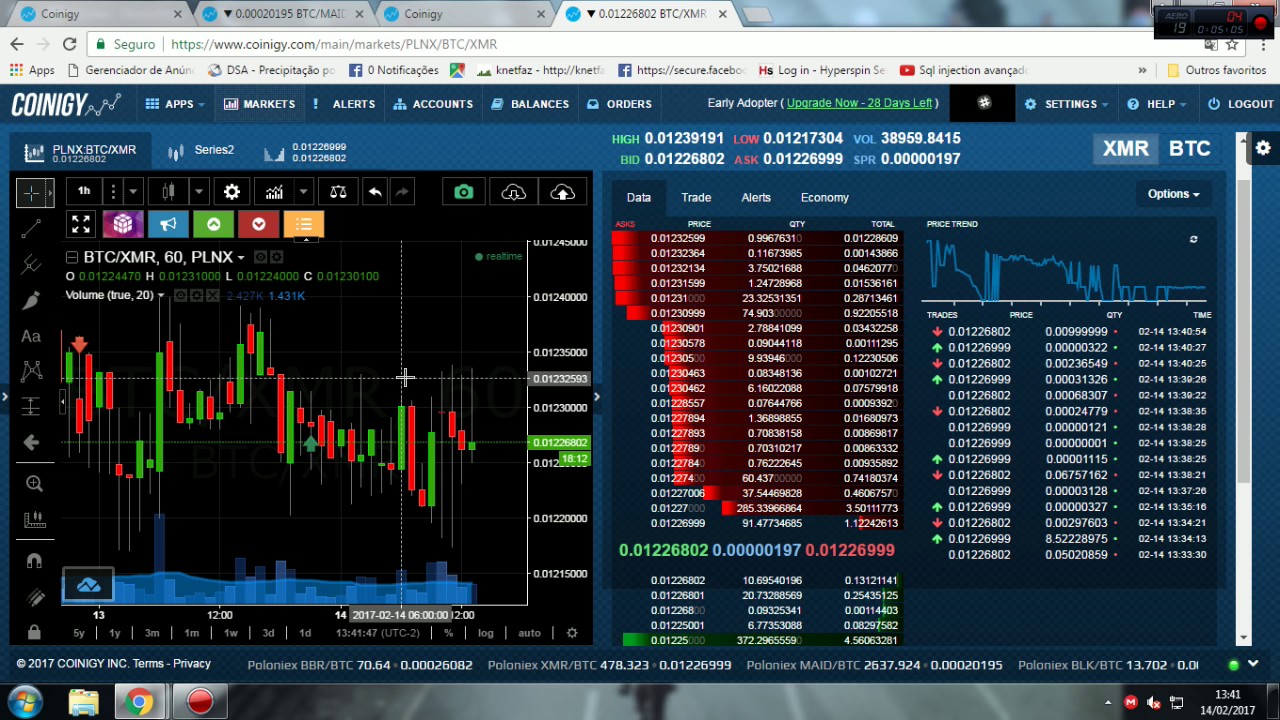The width and height of the screenshot is (1280, 720).
Task: Open the compare symbols scales icon
Action: 338,192
